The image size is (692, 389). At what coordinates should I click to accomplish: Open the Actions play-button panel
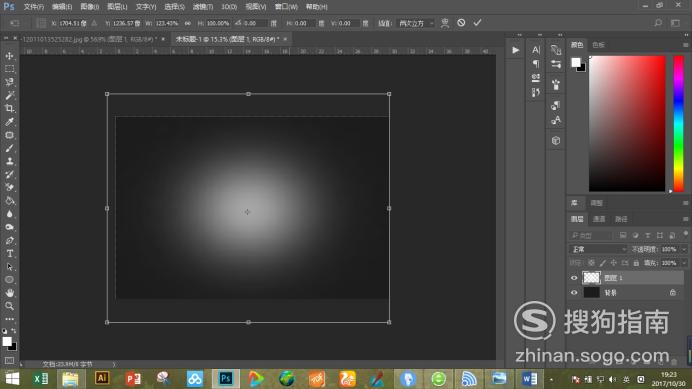click(x=515, y=50)
